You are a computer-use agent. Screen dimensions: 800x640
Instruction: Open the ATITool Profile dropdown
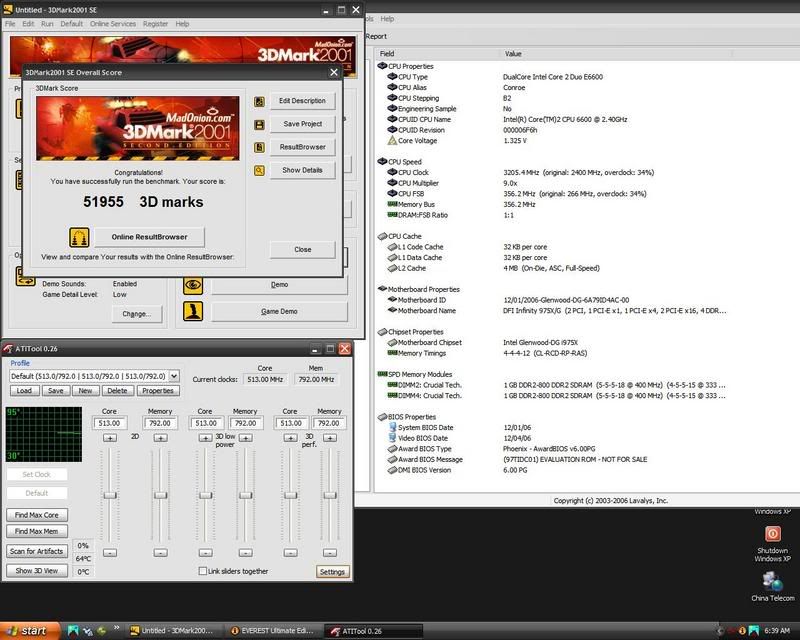point(174,376)
